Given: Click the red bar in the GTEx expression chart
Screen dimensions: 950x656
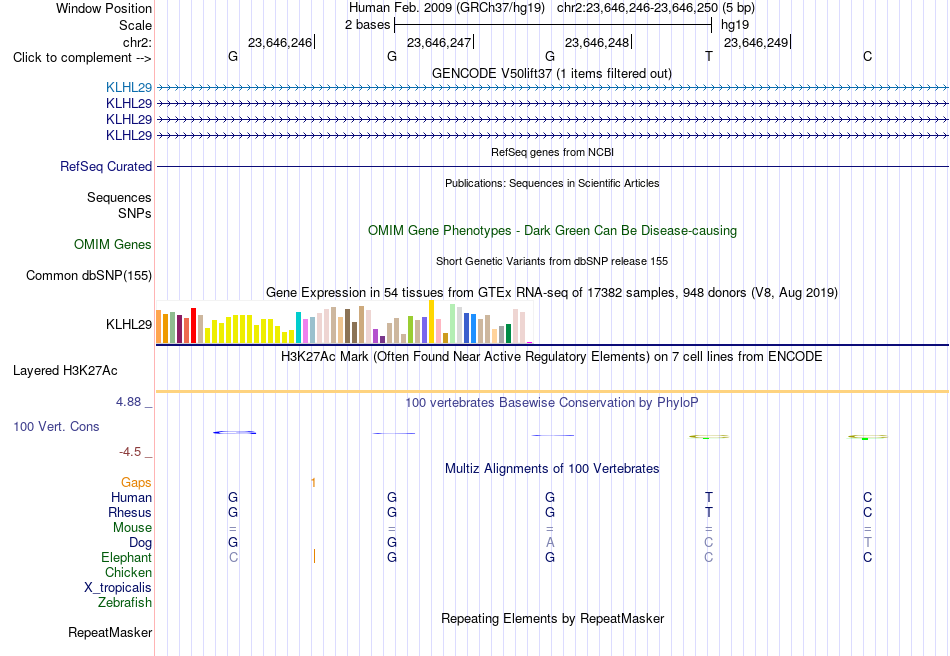Looking at the screenshot, I should pos(193,326).
